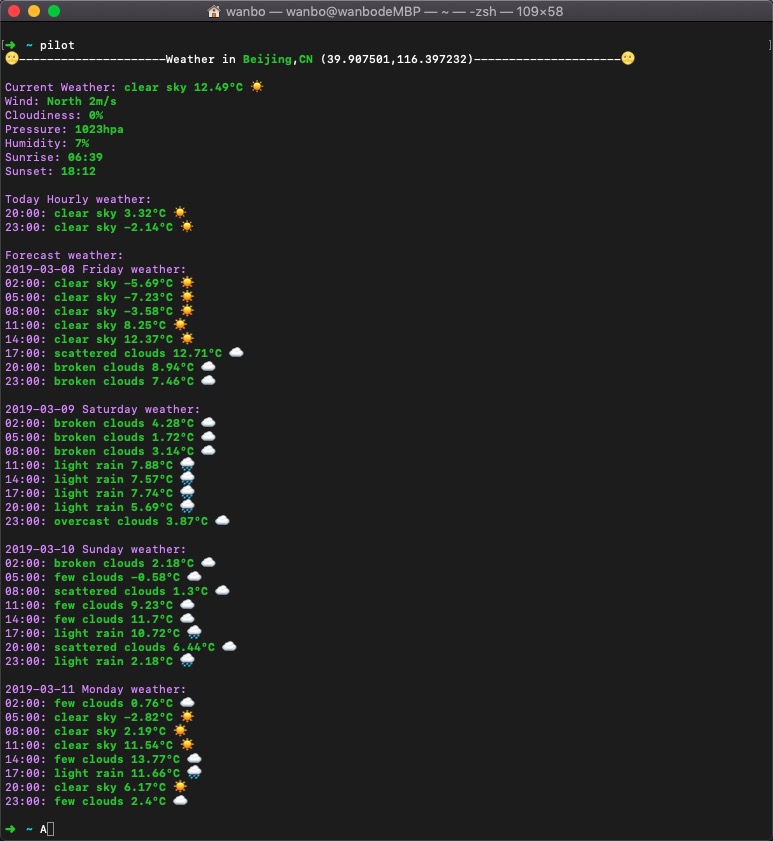The height and width of the screenshot is (841, 773).
Task: Click sun icon on today's 20:00 clear sky 3.32°C row
Action: coord(180,212)
